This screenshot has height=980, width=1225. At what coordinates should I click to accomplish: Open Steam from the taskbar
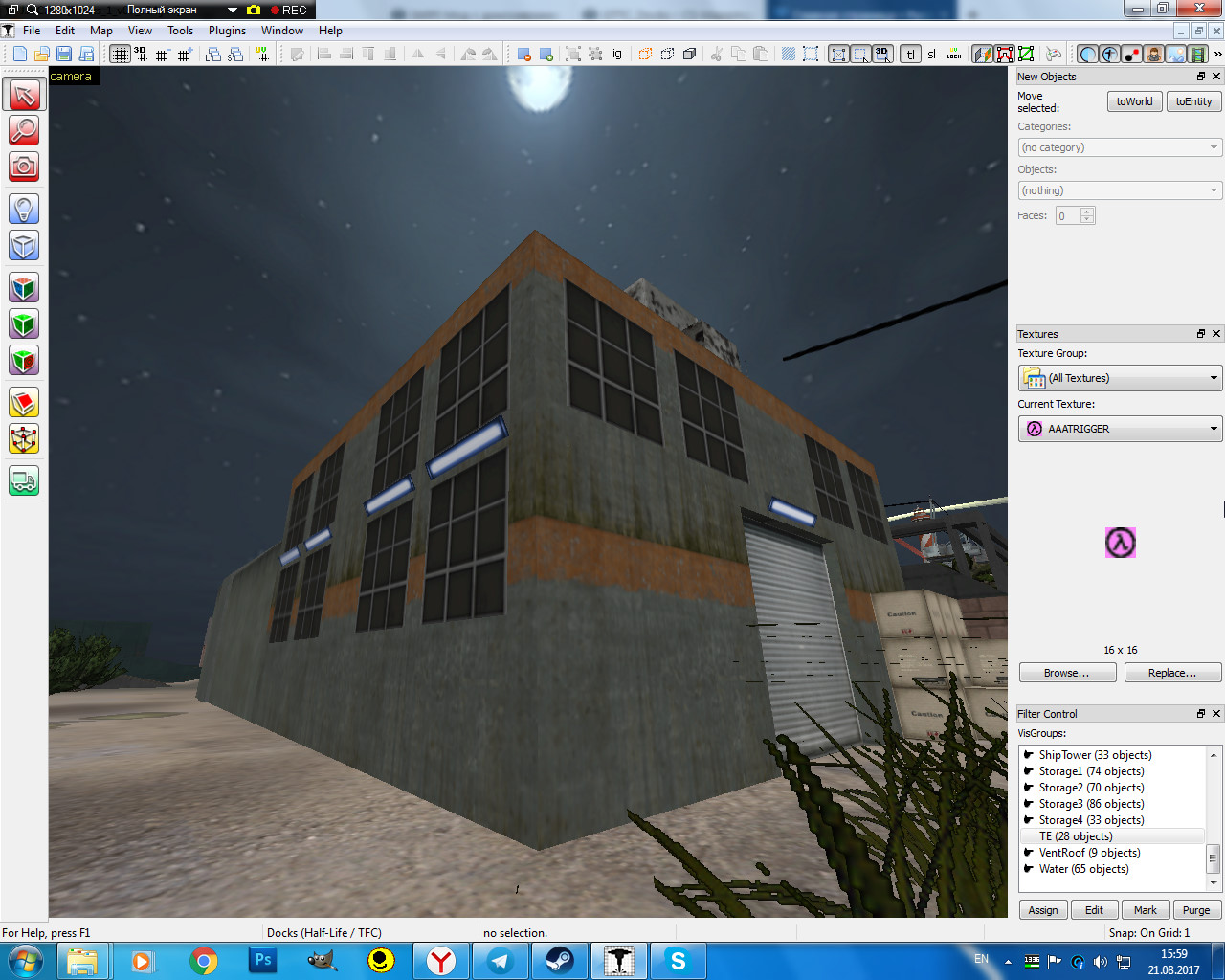click(559, 961)
